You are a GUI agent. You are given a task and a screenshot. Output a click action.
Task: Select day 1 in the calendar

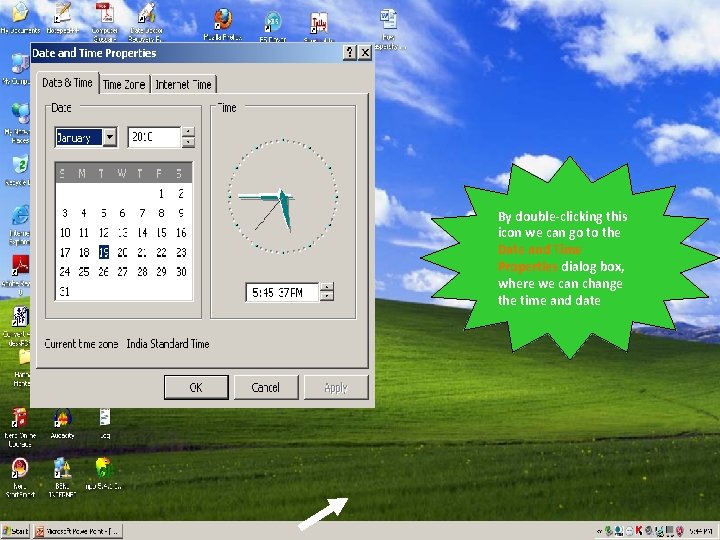click(x=161, y=194)
